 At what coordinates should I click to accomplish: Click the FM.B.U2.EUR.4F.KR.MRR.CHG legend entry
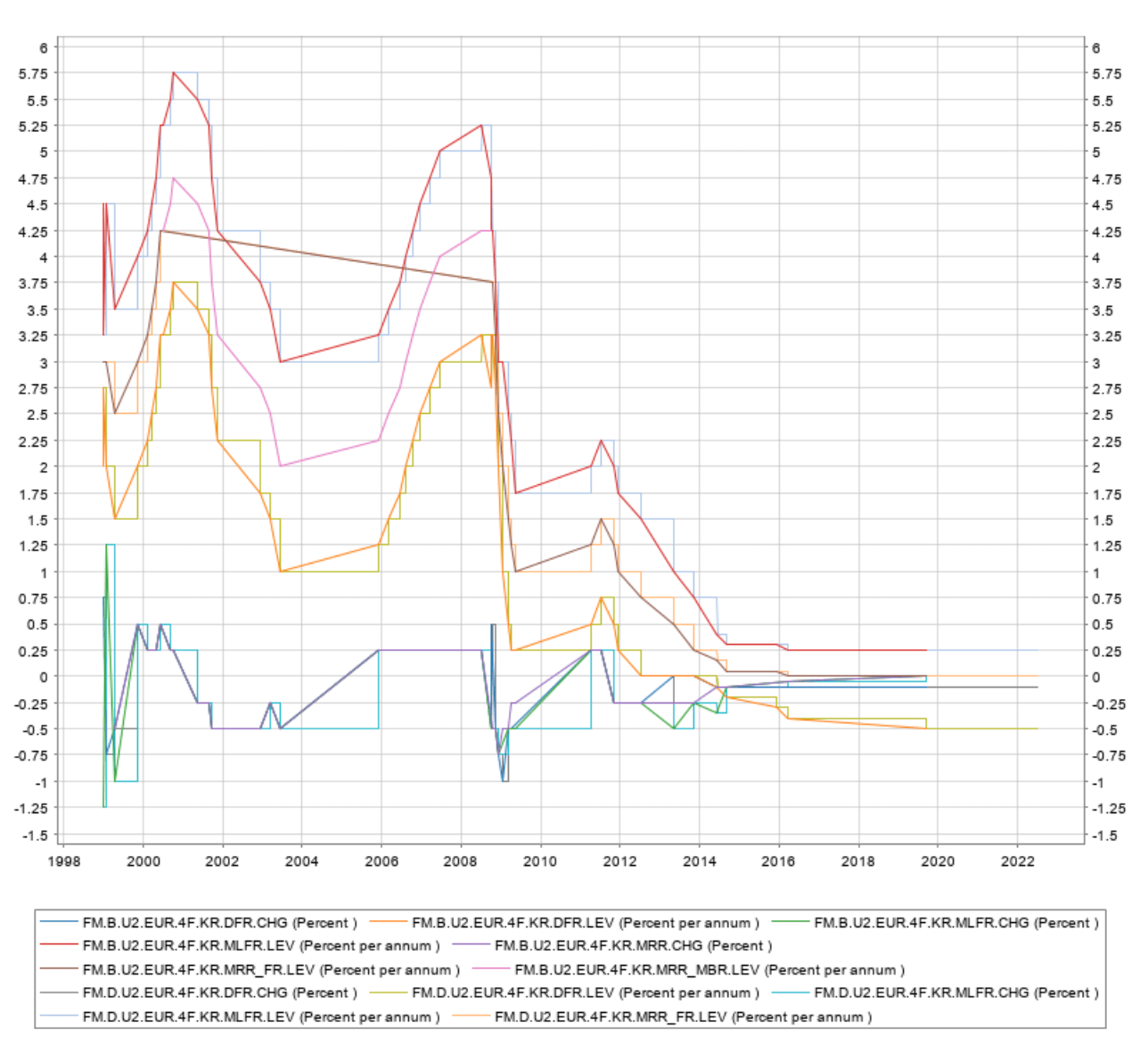[612, 945]
